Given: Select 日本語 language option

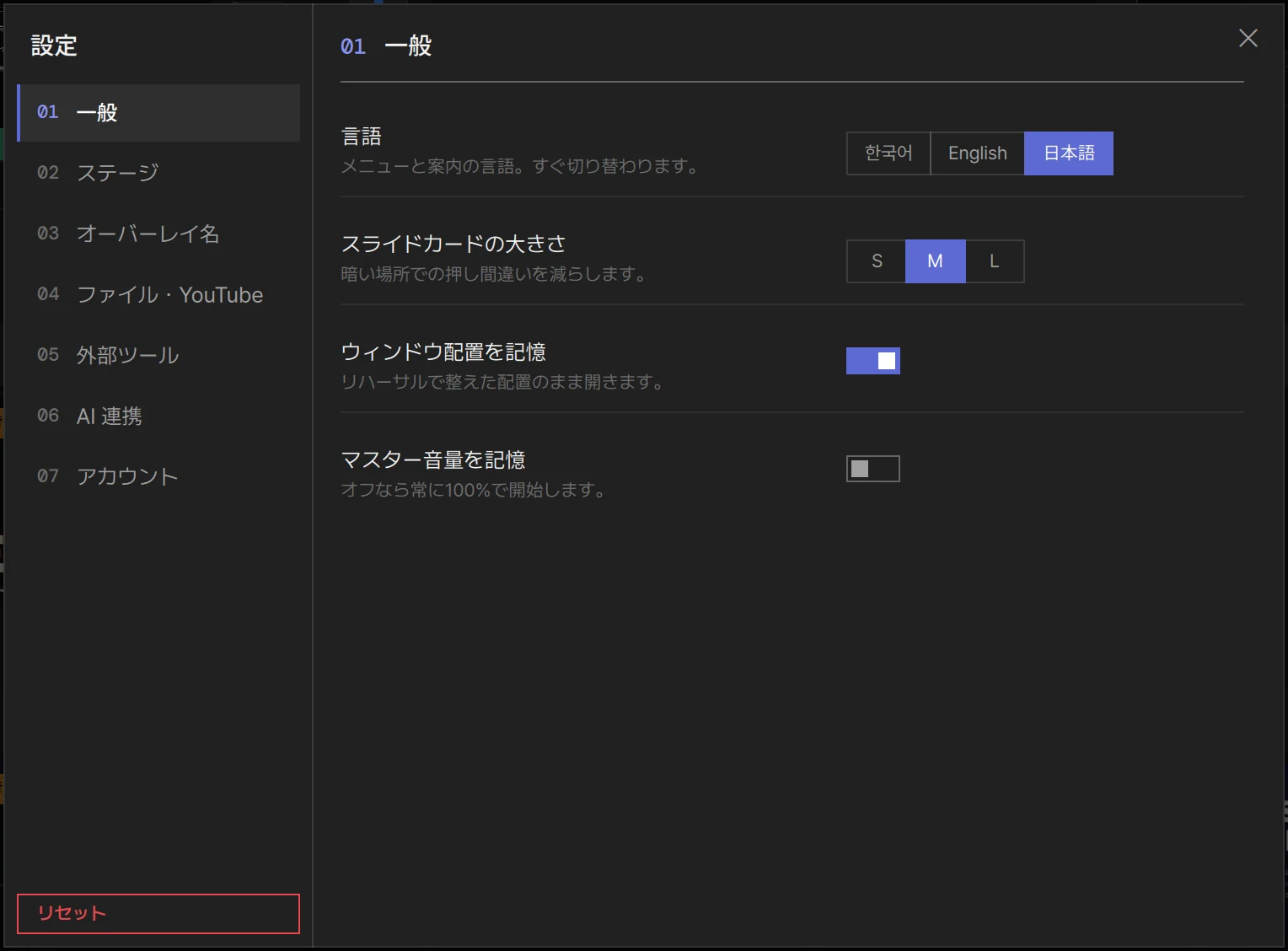Looking at the screenshot, I should pos(1069,153).
